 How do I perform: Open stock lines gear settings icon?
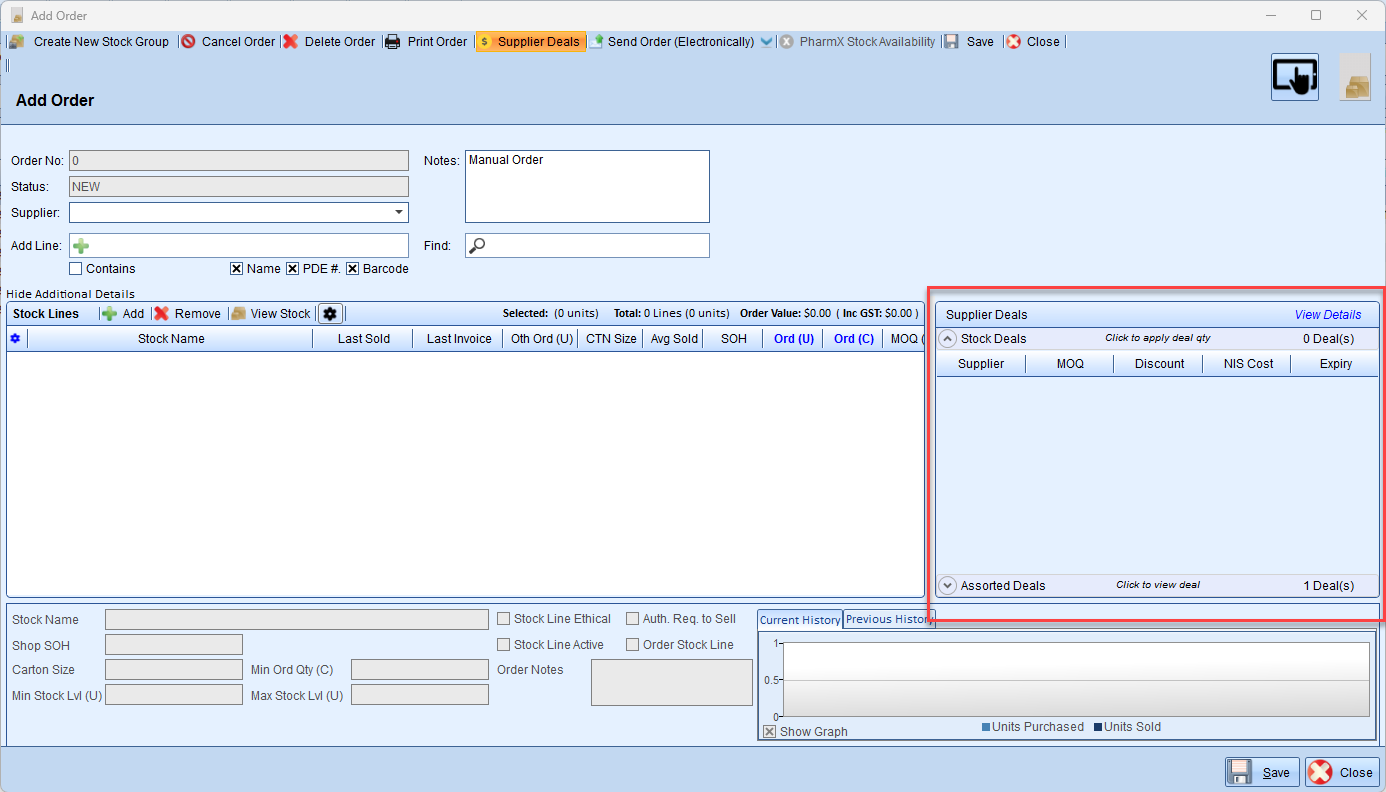click(x=330, y=314)
